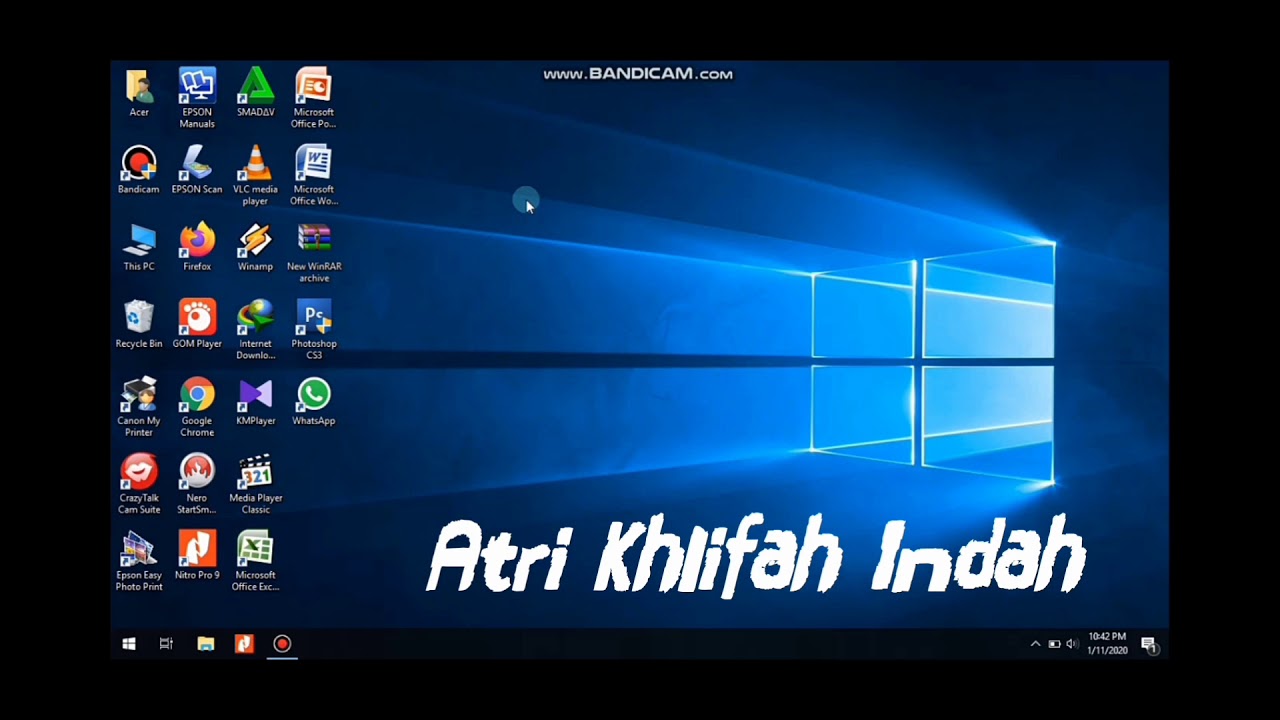The height and width of the screenshot is (720, 1280).
Task: Switch to Bandicam recorder on taskbar
Action: pos(282,644)
